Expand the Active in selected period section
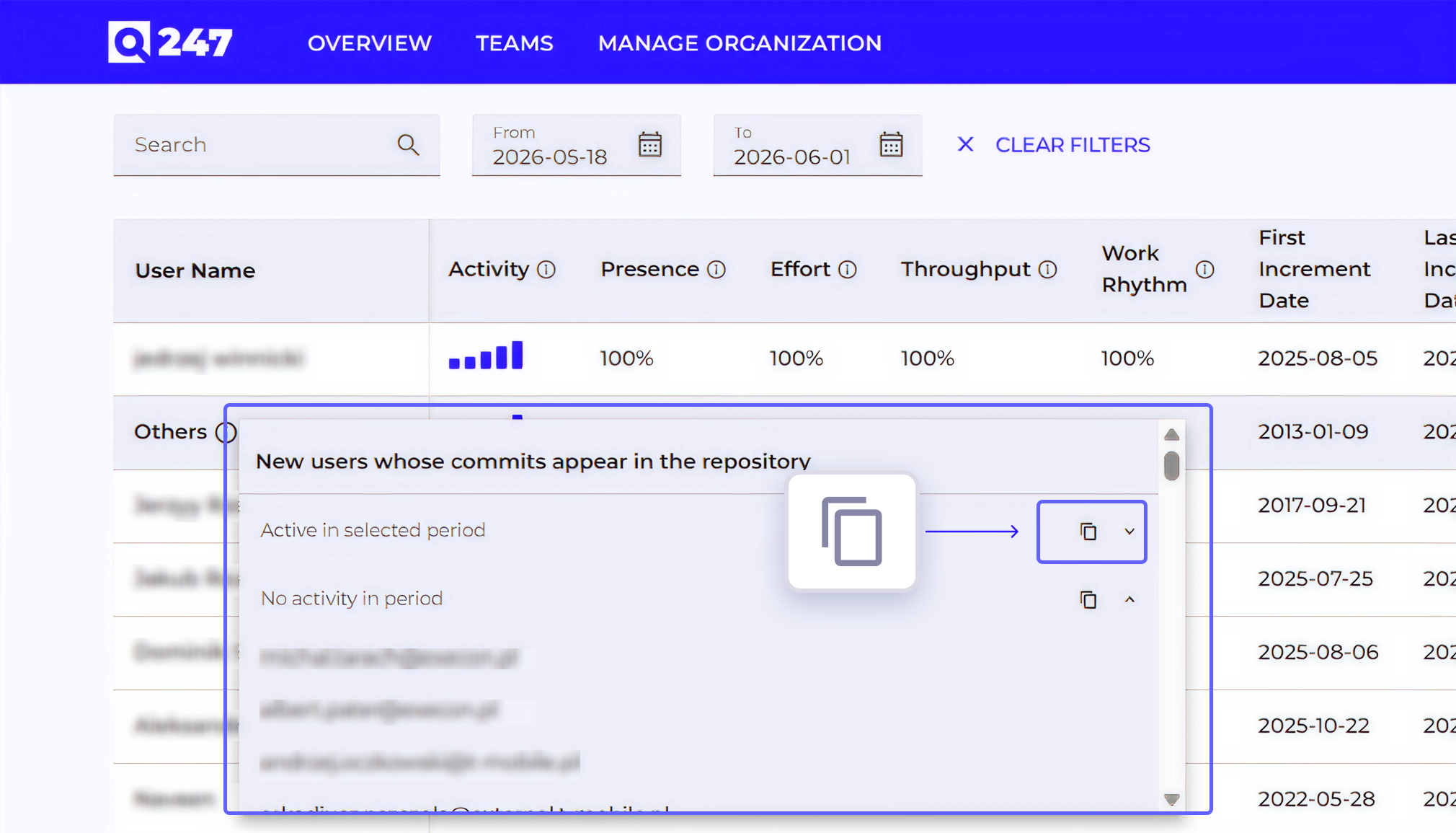 click(1129, 532)
